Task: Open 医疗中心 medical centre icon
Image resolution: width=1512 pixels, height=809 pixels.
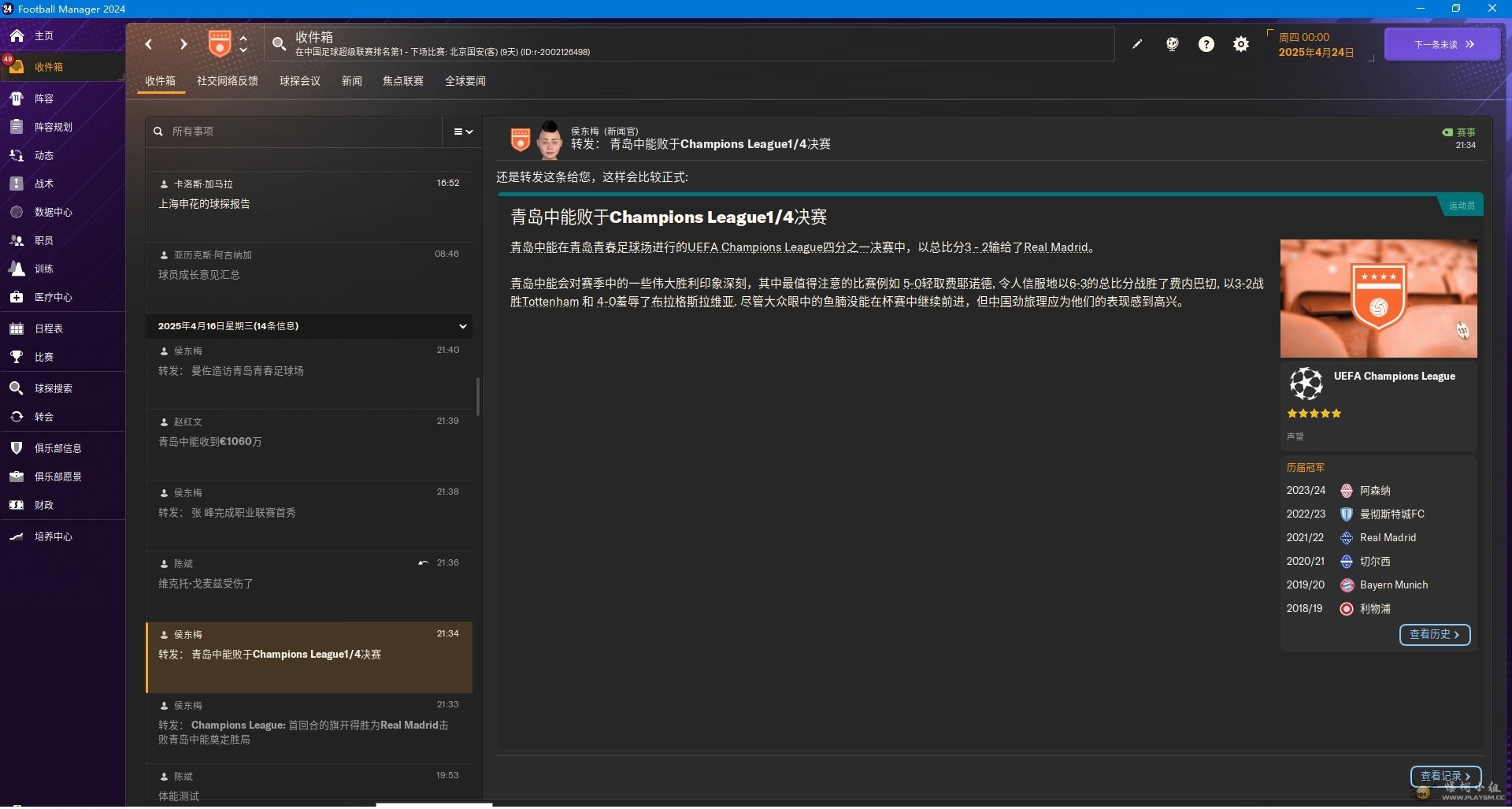Action: coord(17,297)
